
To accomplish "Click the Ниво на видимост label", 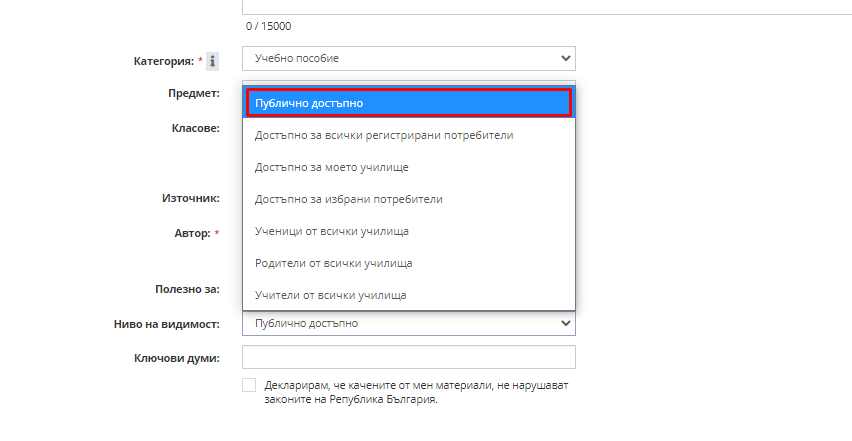I will (x=167, y=324).
